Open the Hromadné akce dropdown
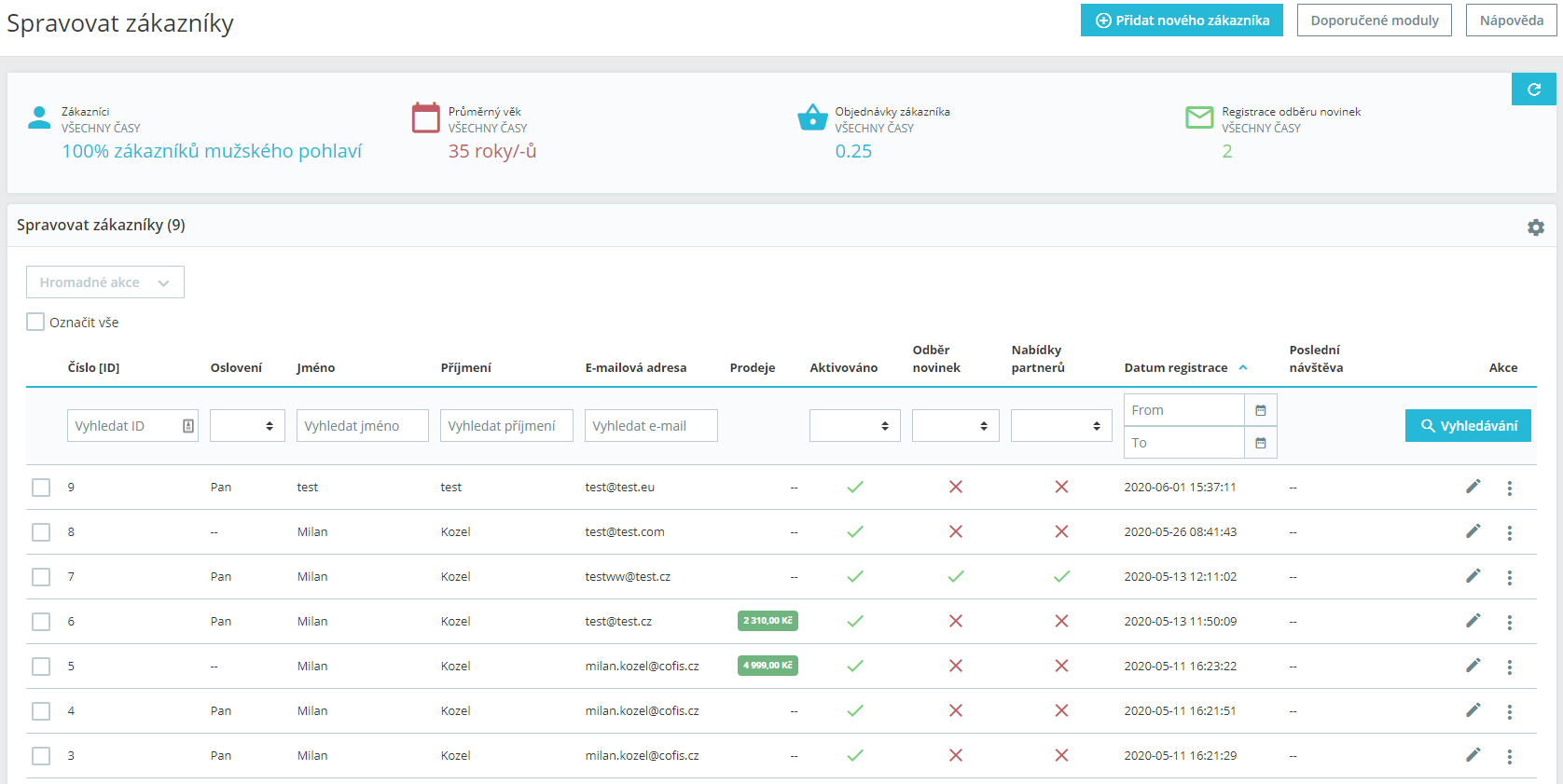 click(105, 282)
